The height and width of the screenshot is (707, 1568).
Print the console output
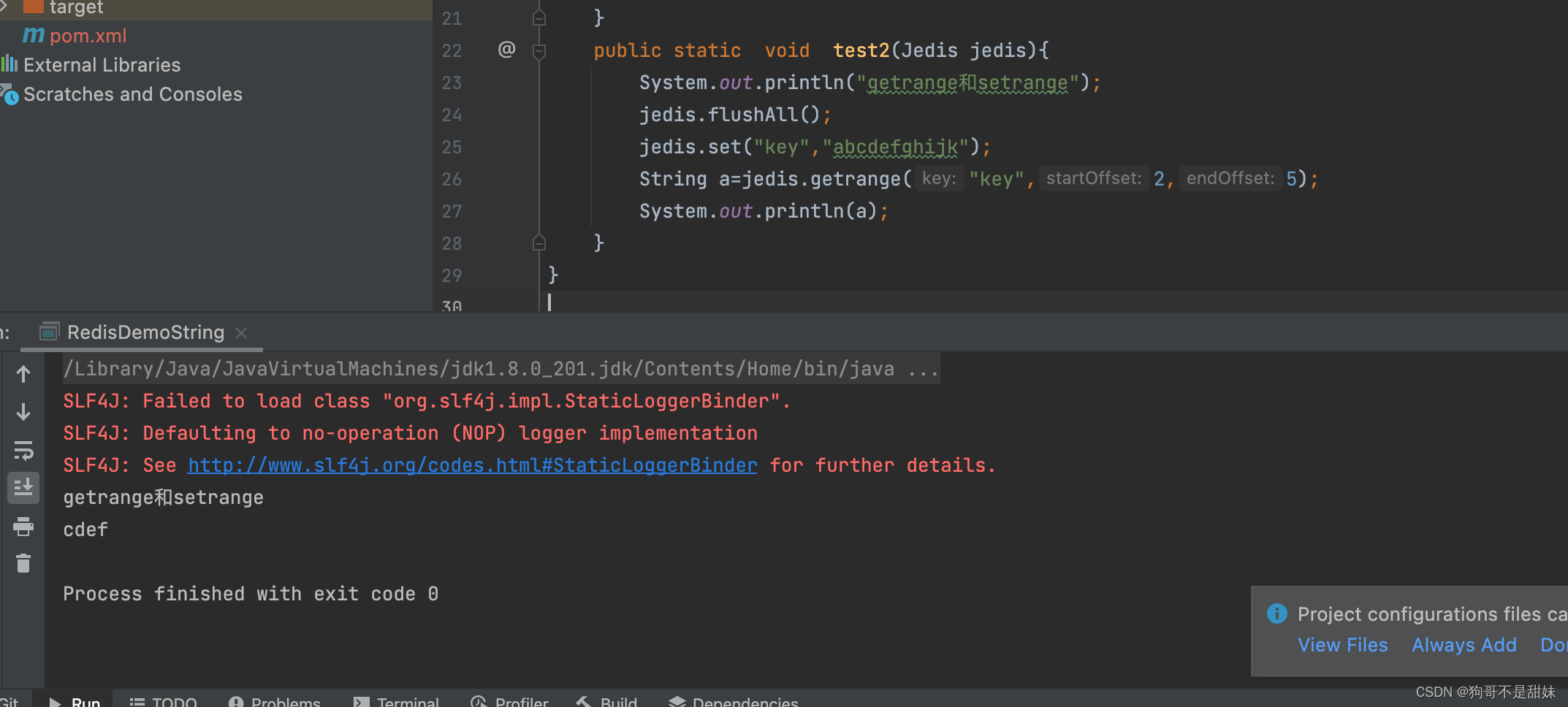coord(23,527)
